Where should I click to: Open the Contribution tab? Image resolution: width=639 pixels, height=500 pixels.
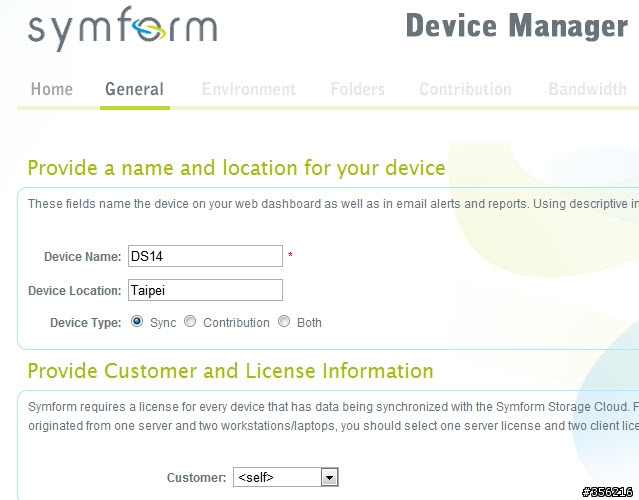tap(465, 89)
